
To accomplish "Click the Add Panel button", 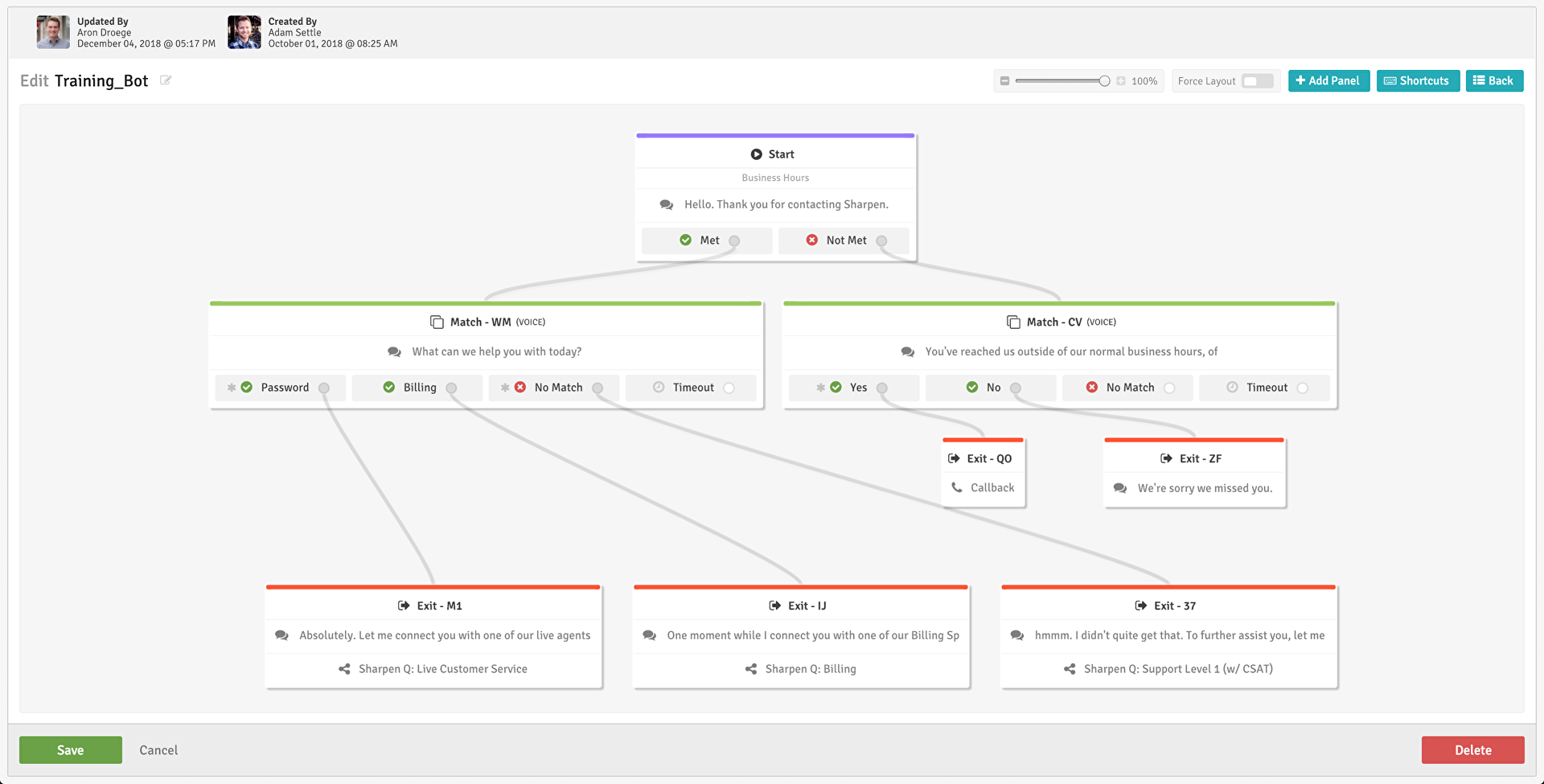I will 1328,81.
